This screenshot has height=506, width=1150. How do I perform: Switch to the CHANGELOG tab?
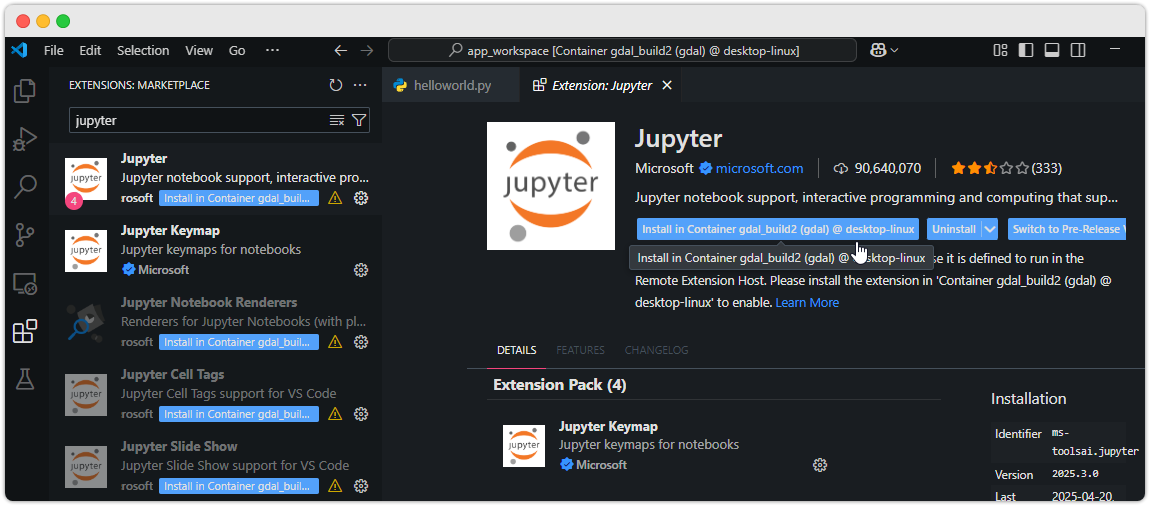(x=656, y=351)
